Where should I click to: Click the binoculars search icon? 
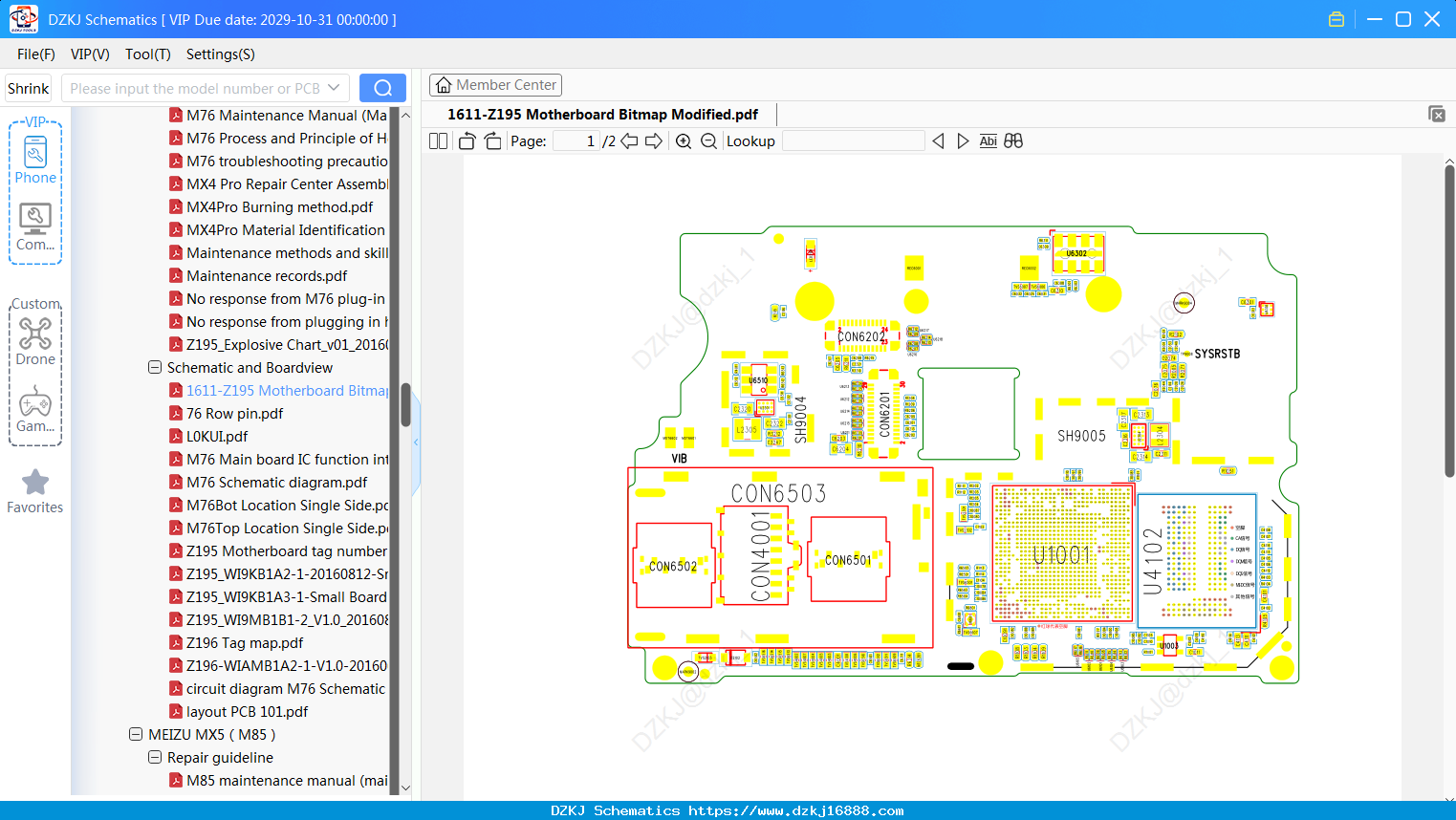pyautogui.click(x=1013, y=141)
